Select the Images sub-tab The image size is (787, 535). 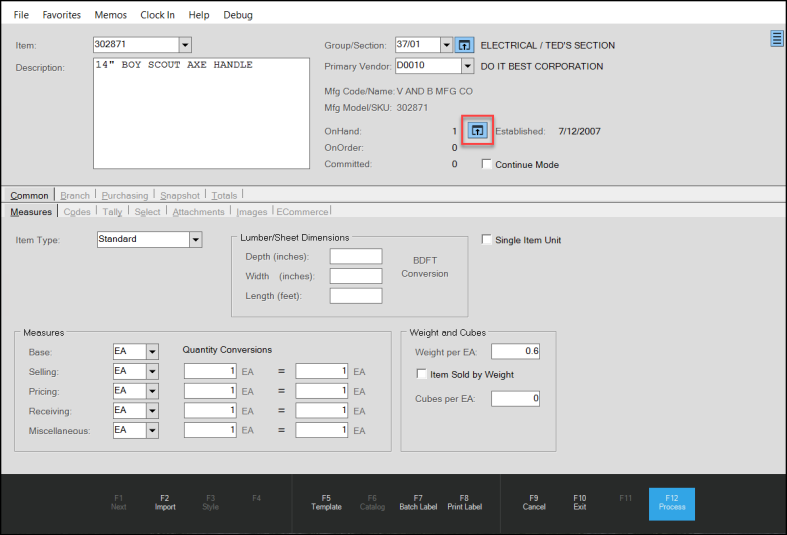[251, 212]
